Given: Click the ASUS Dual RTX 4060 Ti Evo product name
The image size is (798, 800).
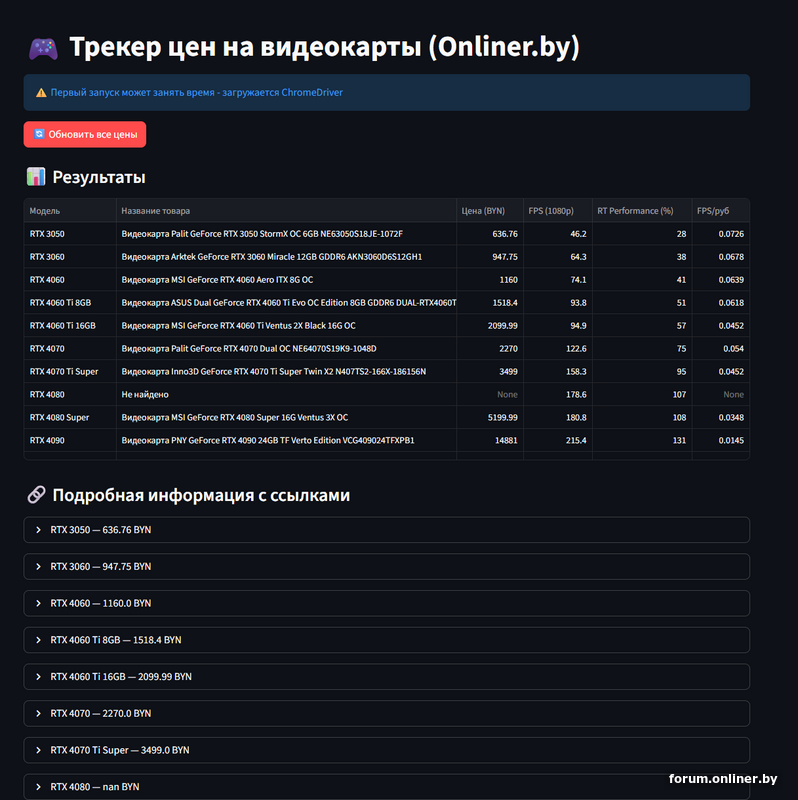Looking at the screenshot, I should pos(286,303).
